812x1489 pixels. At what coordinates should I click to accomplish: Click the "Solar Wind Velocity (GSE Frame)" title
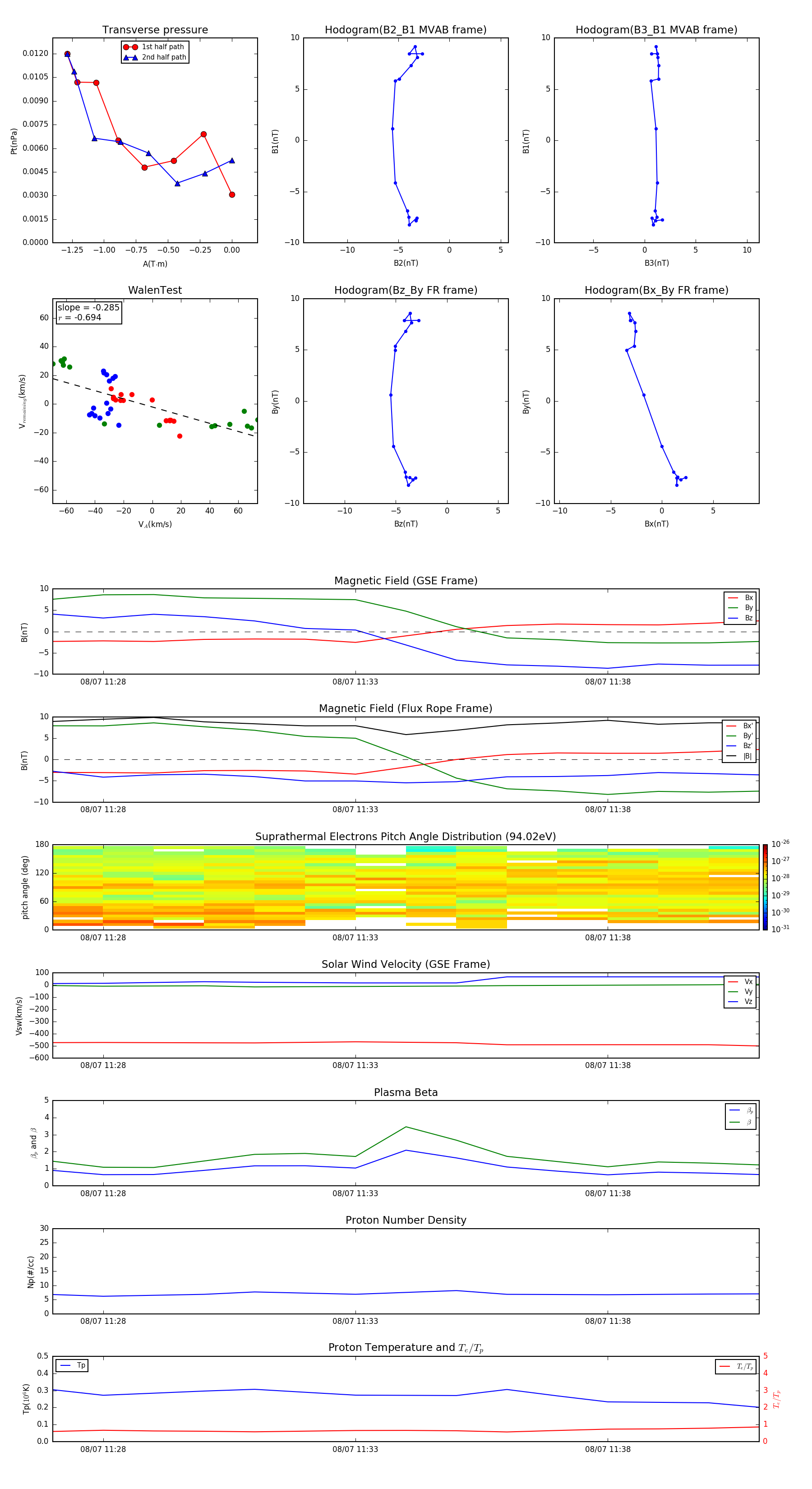pos(406,965)
